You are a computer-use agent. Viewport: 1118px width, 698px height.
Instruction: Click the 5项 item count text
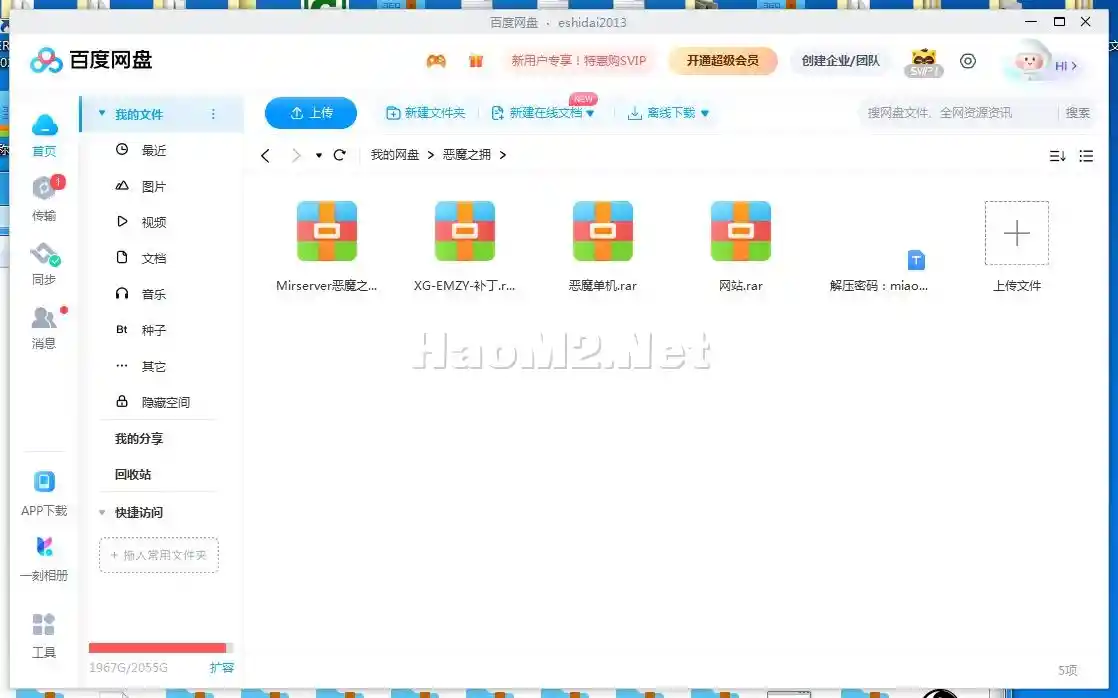pos(1067,670)
